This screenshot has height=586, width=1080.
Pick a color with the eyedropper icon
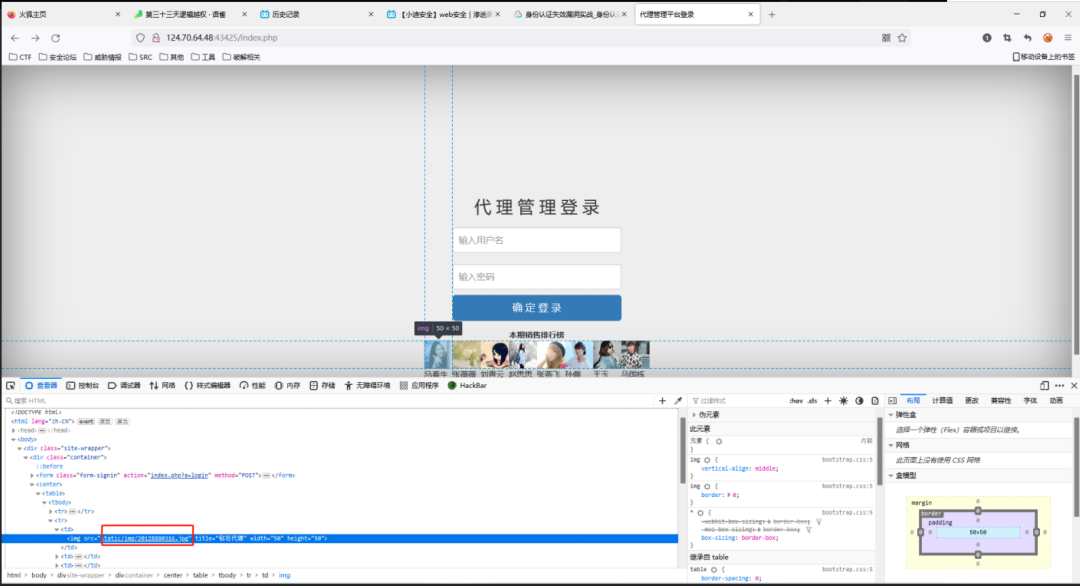coord(678,401)
